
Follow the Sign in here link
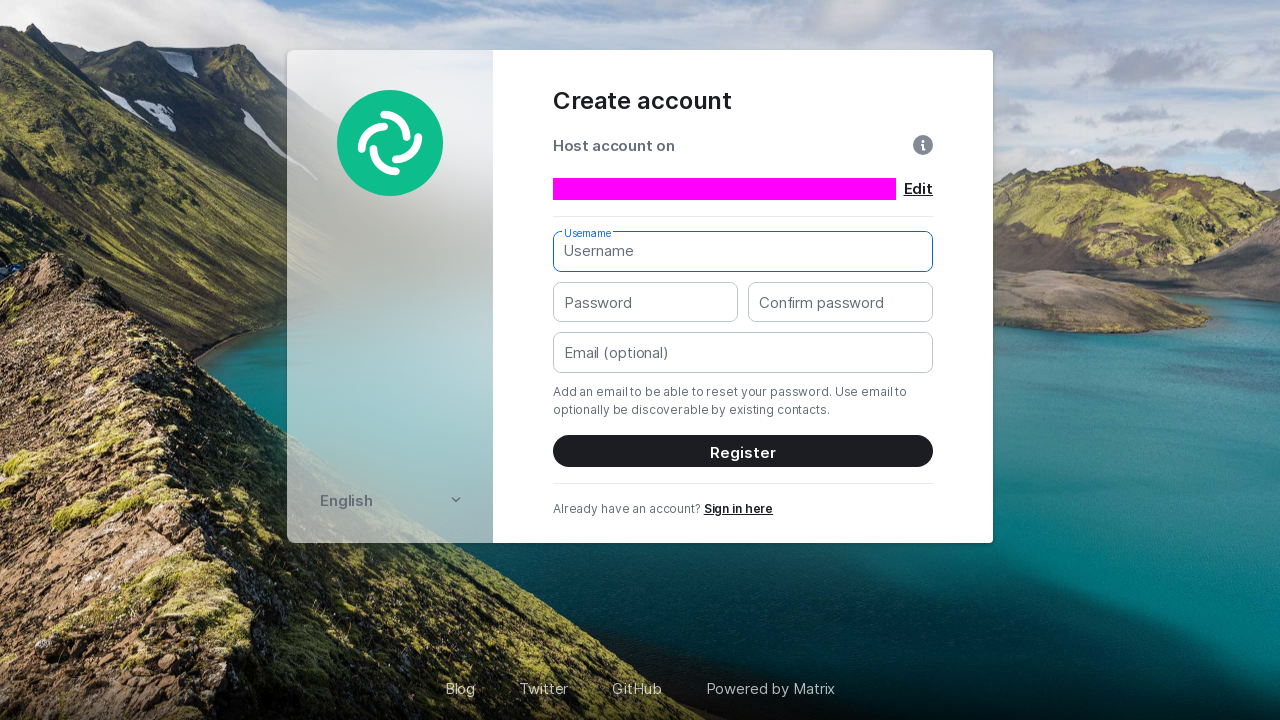[738, 509]
